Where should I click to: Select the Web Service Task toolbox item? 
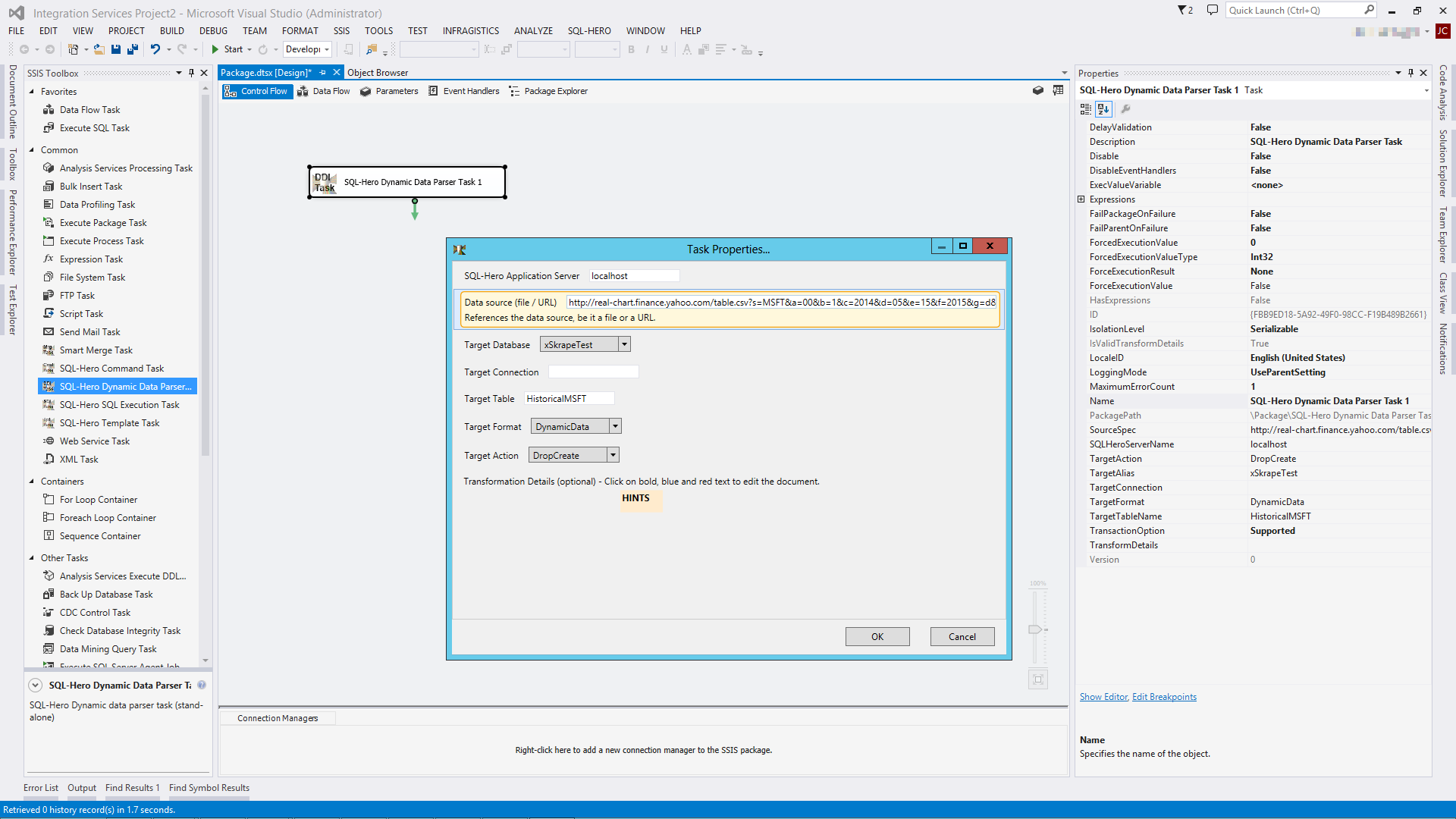point(94,441)
